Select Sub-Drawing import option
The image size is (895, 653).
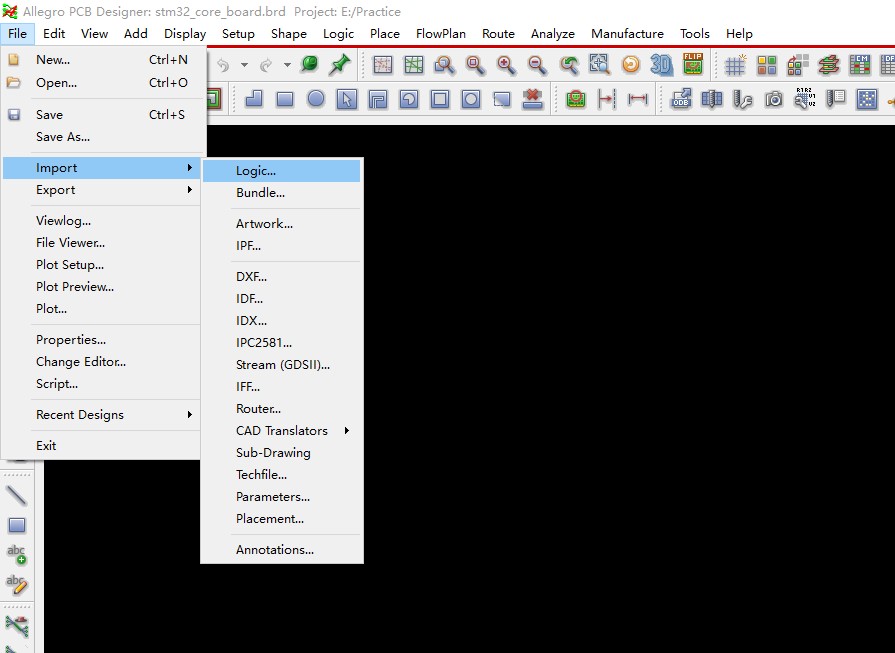(x=282, y=453)
